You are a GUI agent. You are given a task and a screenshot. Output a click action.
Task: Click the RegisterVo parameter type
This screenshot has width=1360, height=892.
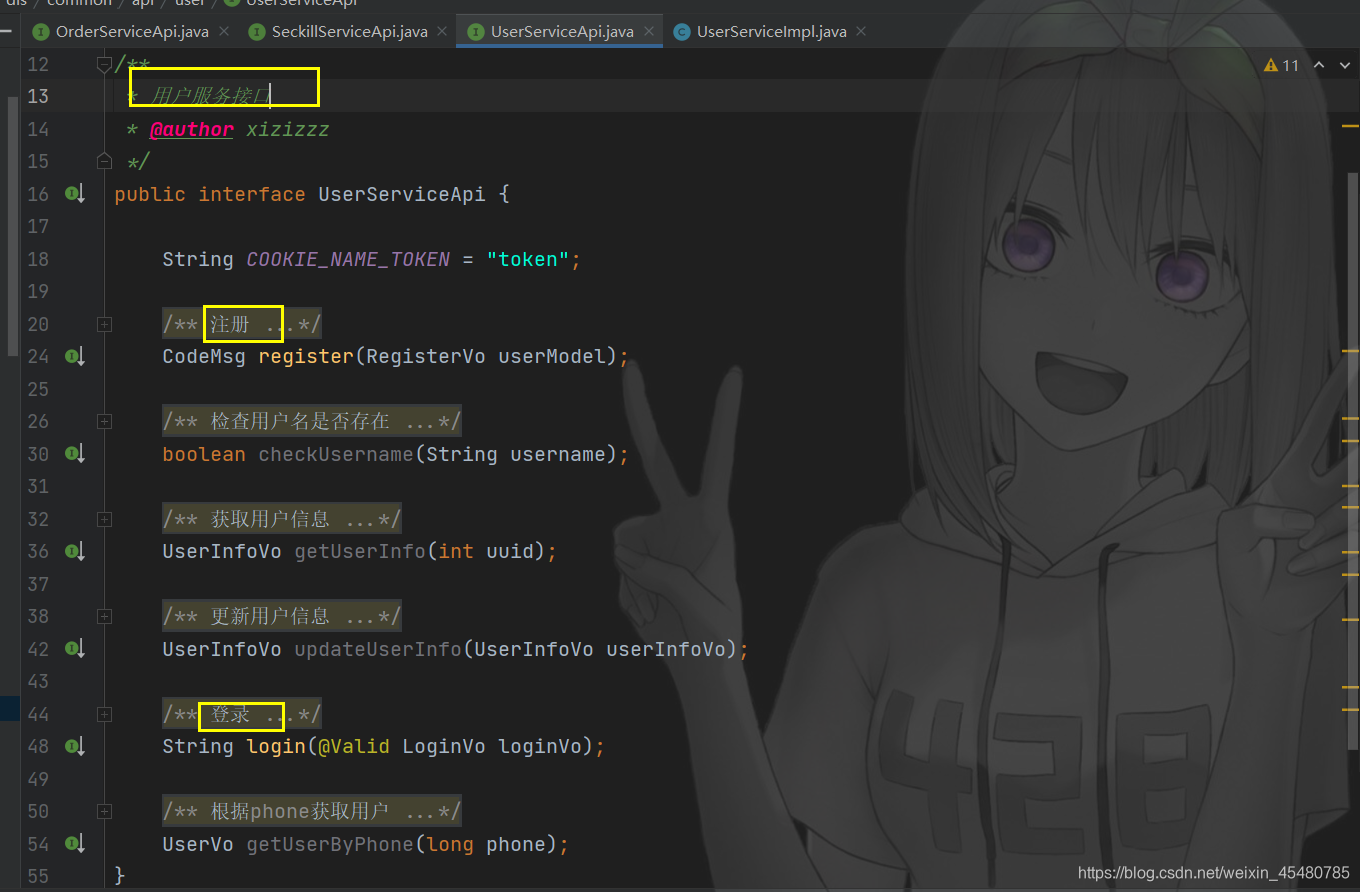(x=426, y=356)
